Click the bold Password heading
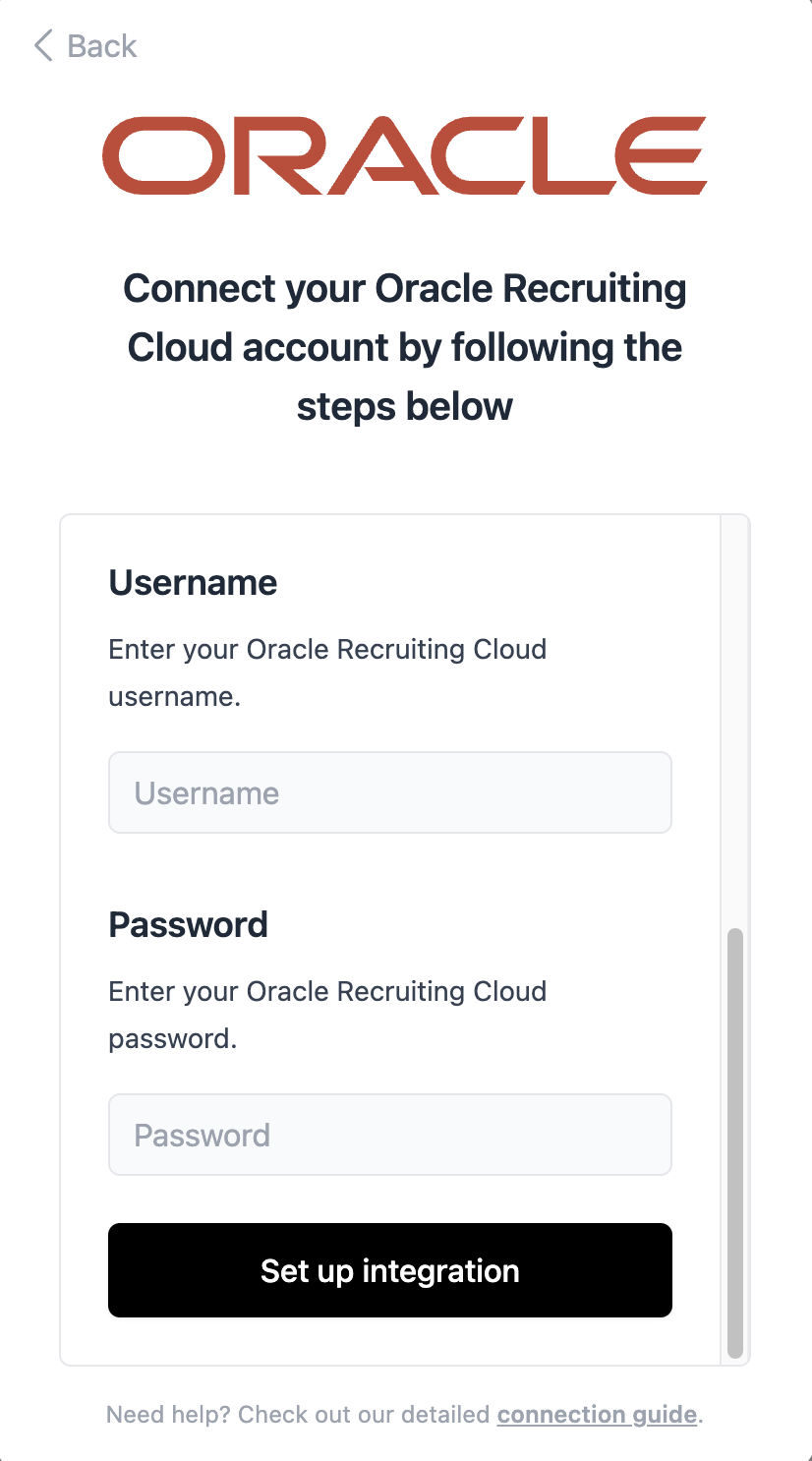The width and height of the screenshot is (812, 1461). (188, 925)
